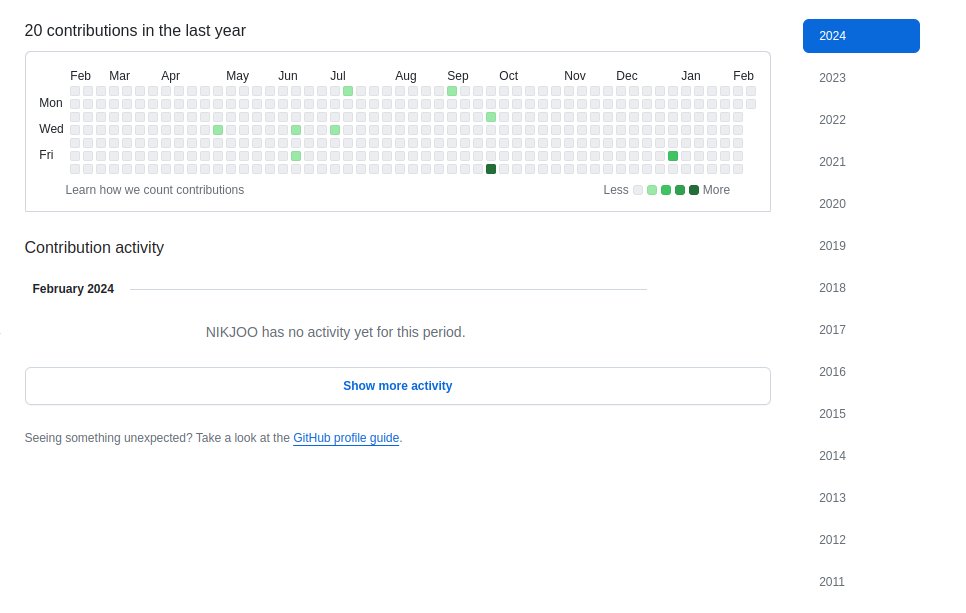
Task: Select the 2024 year filter button
Action: pos(861,36)
